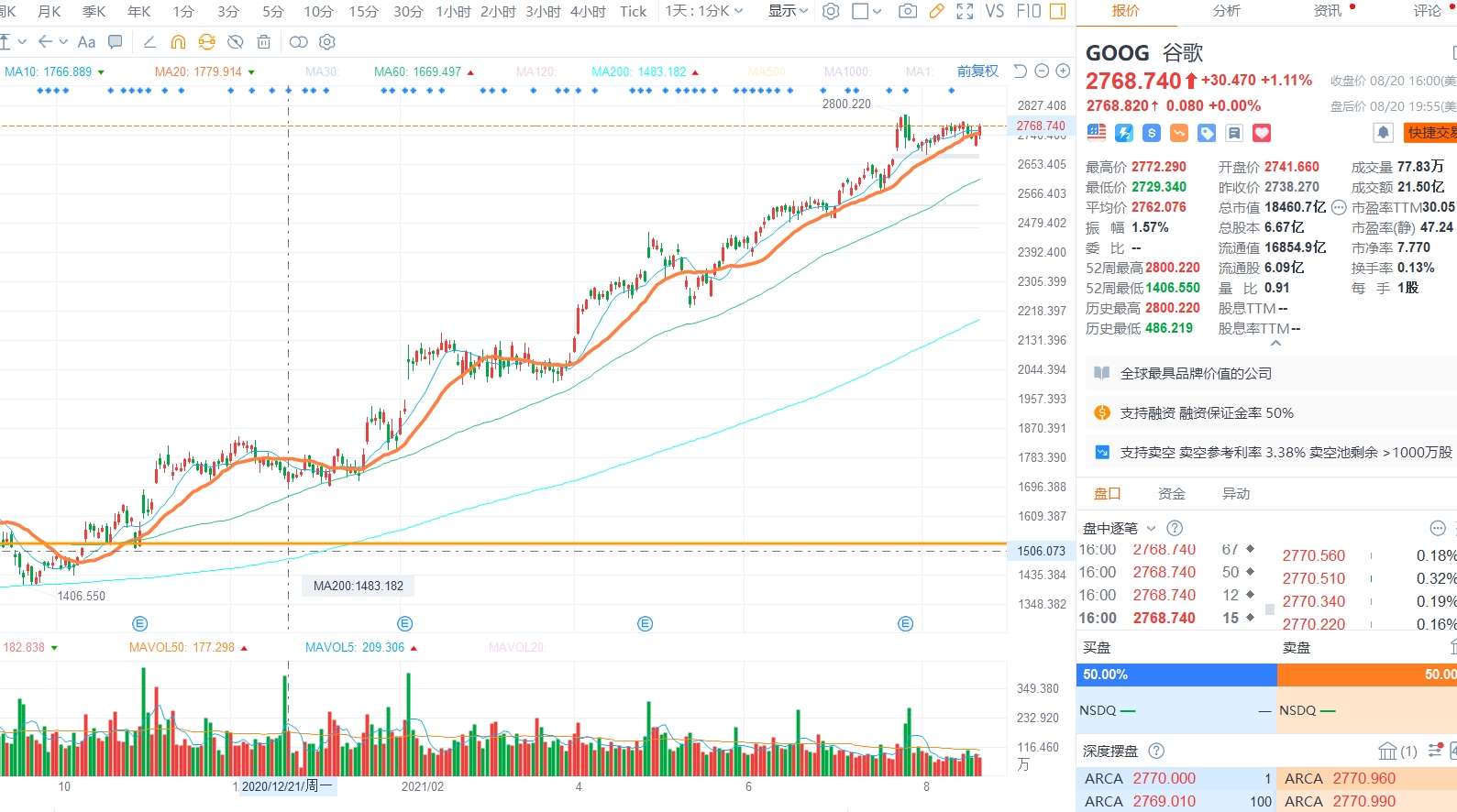Viewport: 1457px width, 812px height.
Task: Open the notes icon beside the tag
Action: (x=1234, y=133)
